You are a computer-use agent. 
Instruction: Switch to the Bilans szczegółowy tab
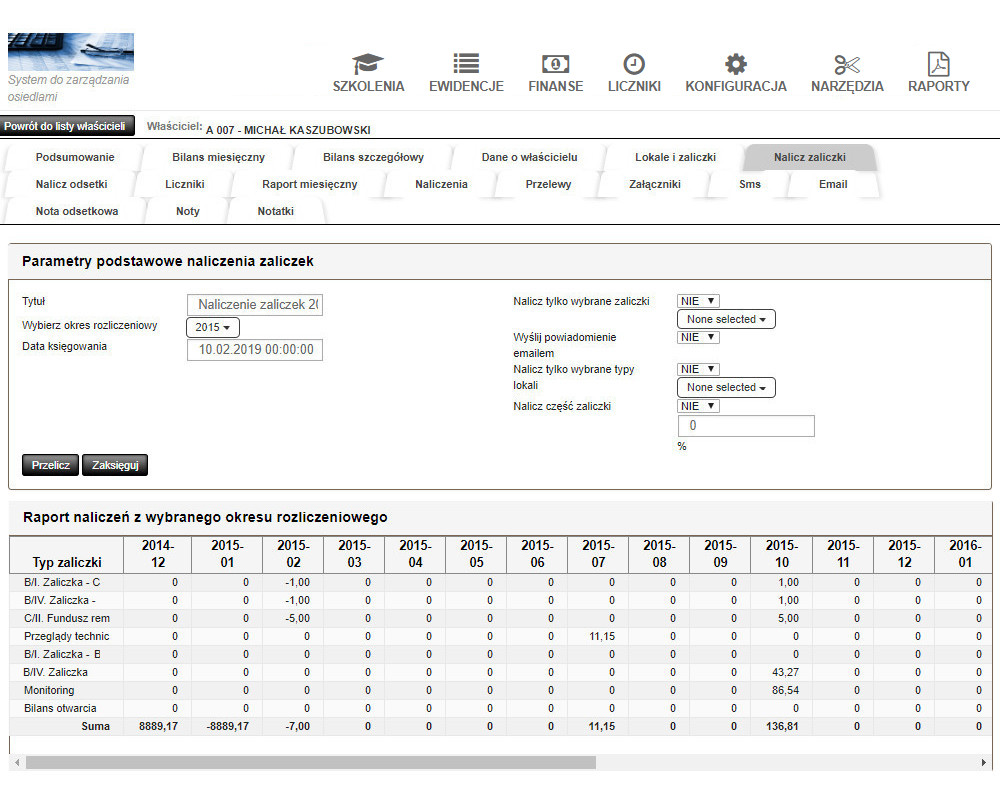pyautogui.click(x=373, y=158)
